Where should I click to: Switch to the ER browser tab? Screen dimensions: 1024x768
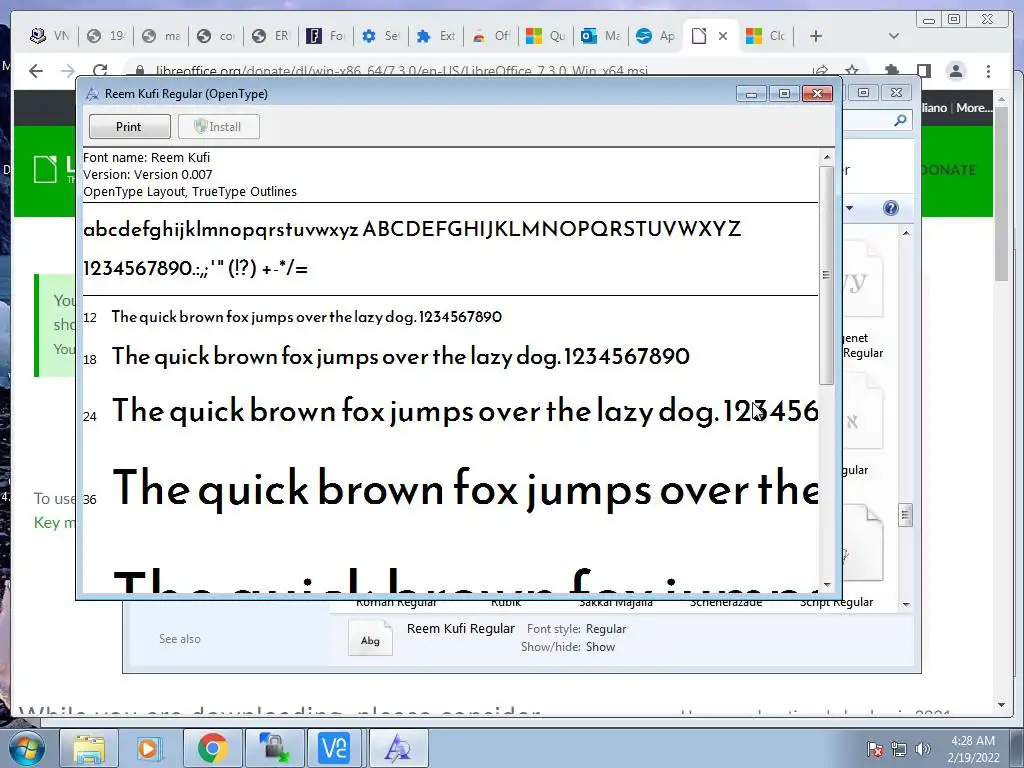coord(270,36)
